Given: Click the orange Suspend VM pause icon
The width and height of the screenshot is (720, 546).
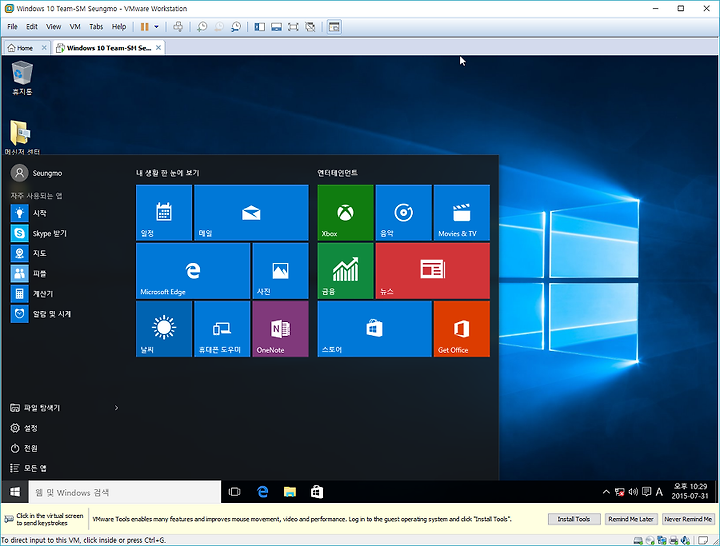Looking at the screenshot, I should click(x=144, y=27).
